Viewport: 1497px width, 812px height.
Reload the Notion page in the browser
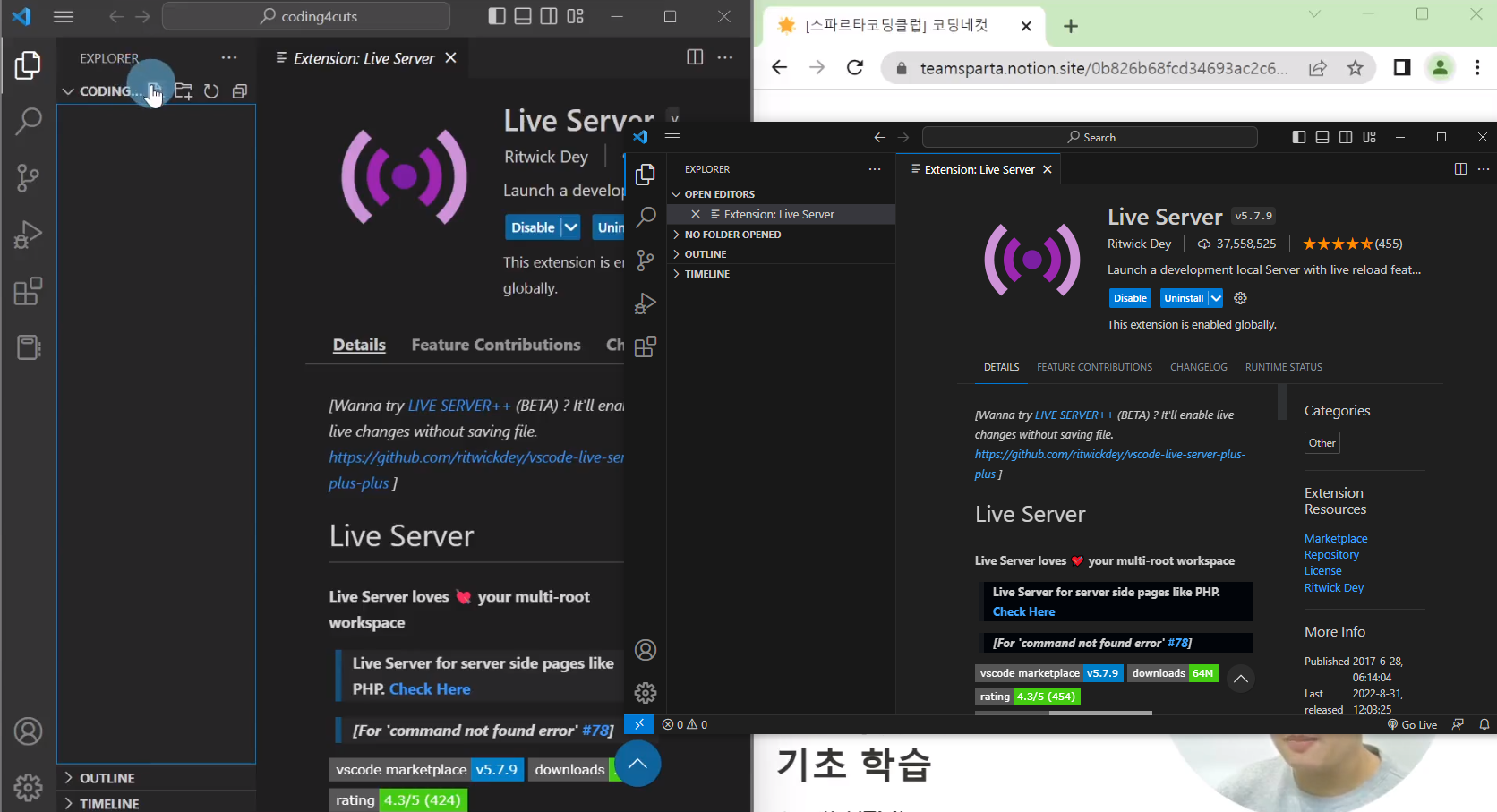[x=855, y=68]
